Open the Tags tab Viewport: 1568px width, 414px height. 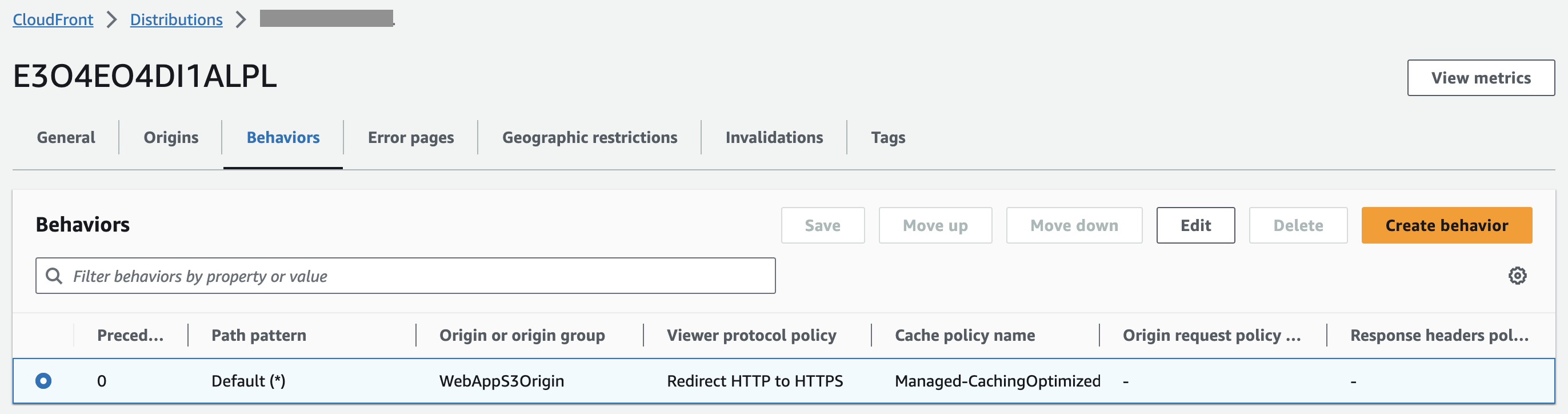[888, 138]
